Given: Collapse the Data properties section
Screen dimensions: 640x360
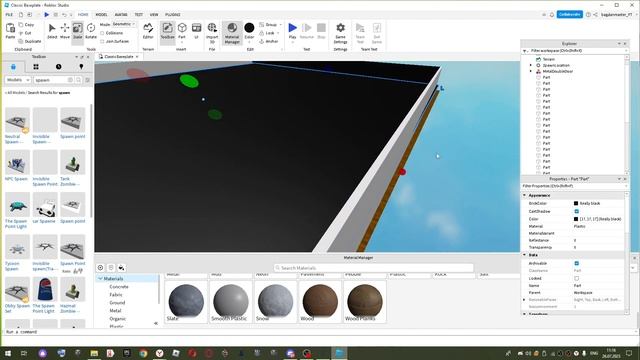Looking at the screenshot, I should (524, 255).
